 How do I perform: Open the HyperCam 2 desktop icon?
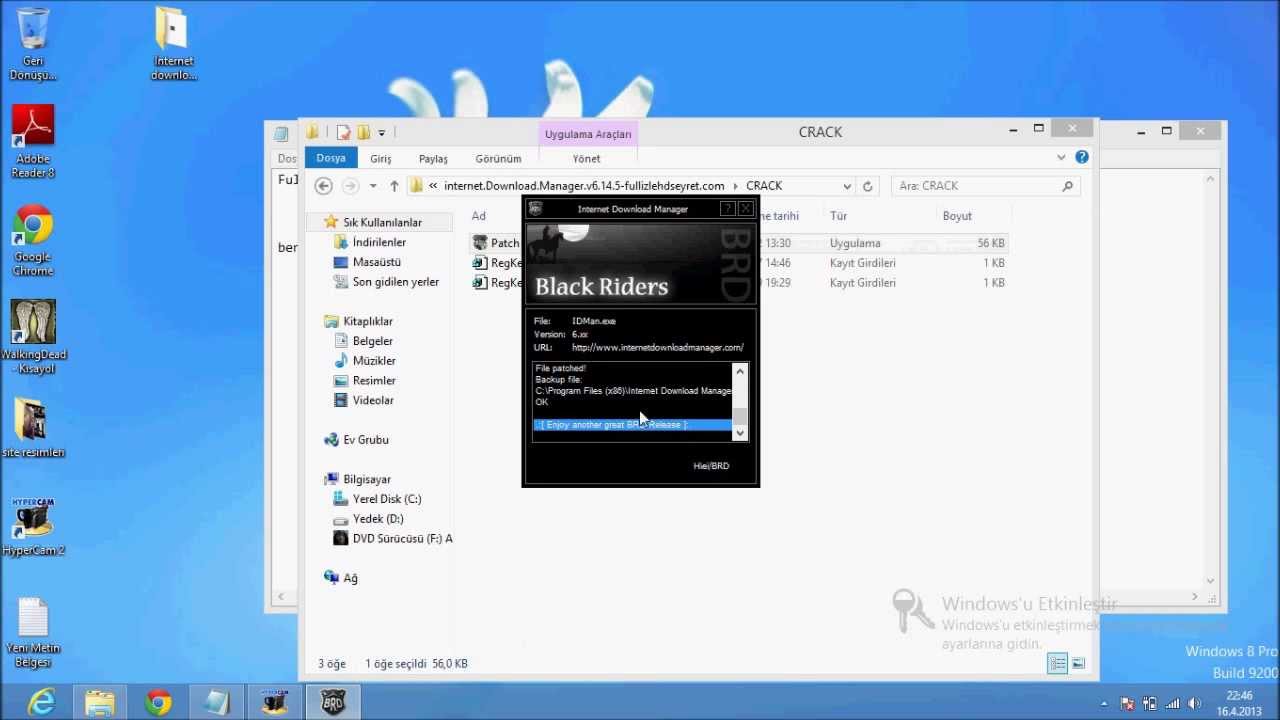33,527
